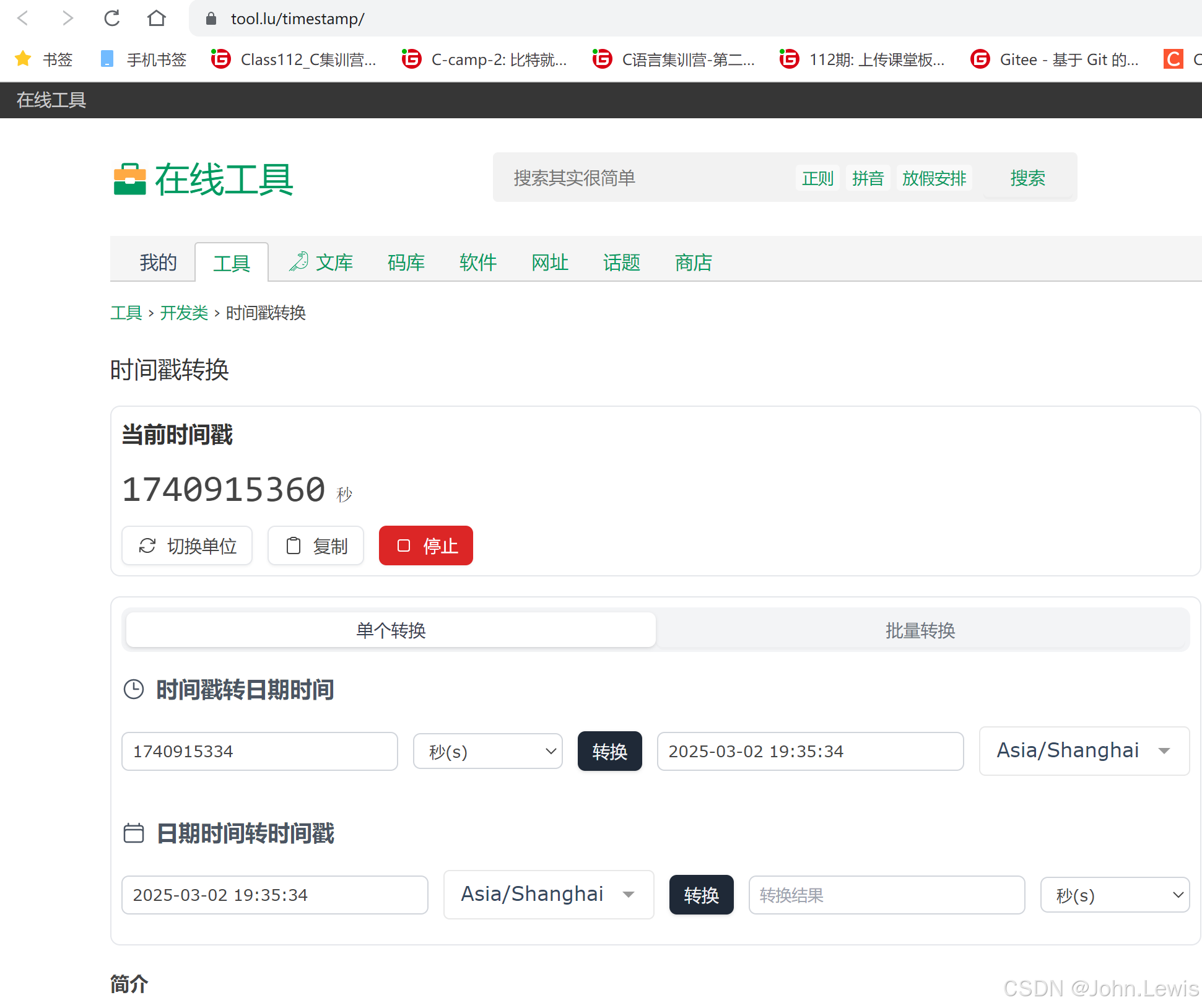The width and height of the screenshot is (1202, 1008).
Task: Switch to 批量转换 mode
Action: pyautogui.click(x=920, y=630)
